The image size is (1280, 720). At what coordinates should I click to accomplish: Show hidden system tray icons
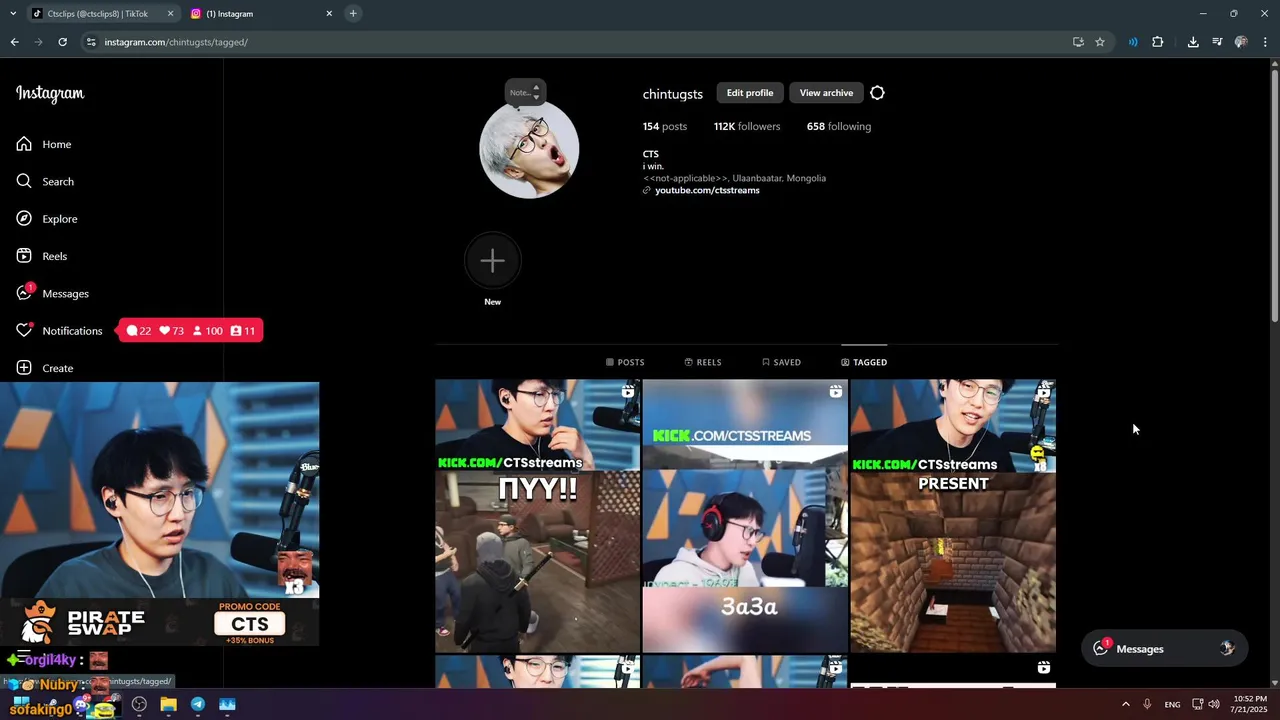point(1125,704)
